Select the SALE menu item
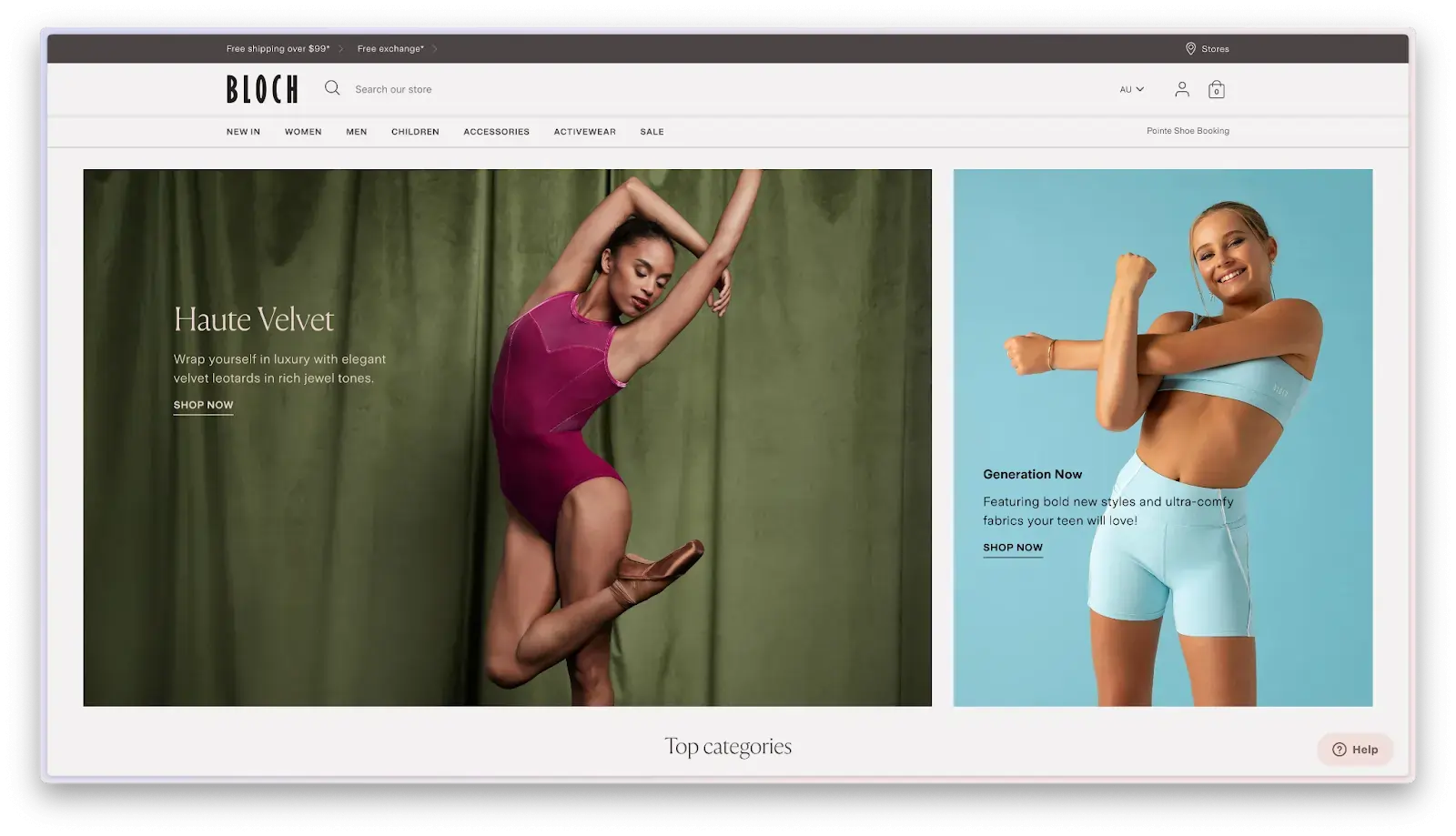Screen dimensions: 1456x836 652,132
